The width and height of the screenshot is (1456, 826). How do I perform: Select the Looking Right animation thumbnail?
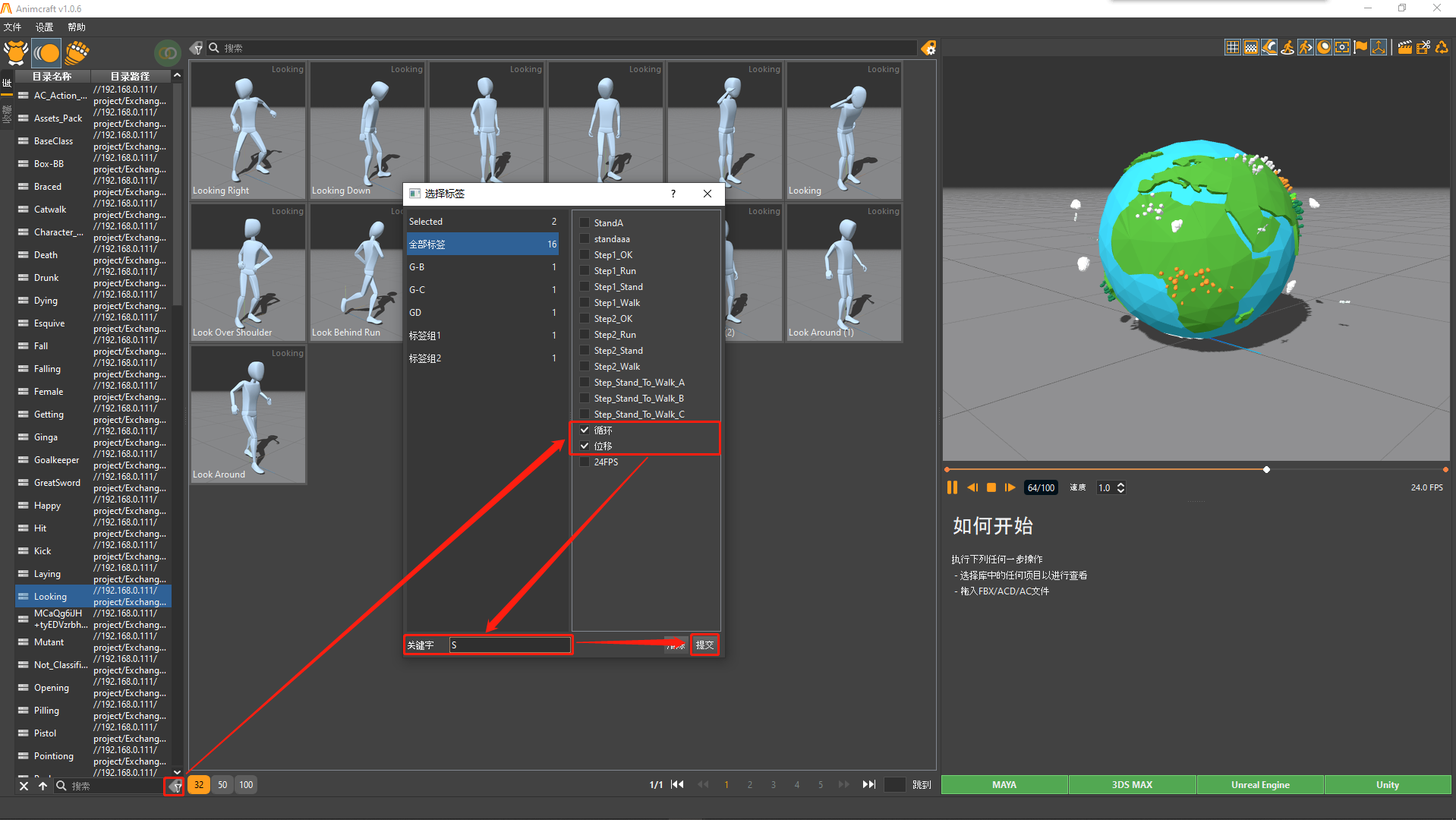point(248,131)
